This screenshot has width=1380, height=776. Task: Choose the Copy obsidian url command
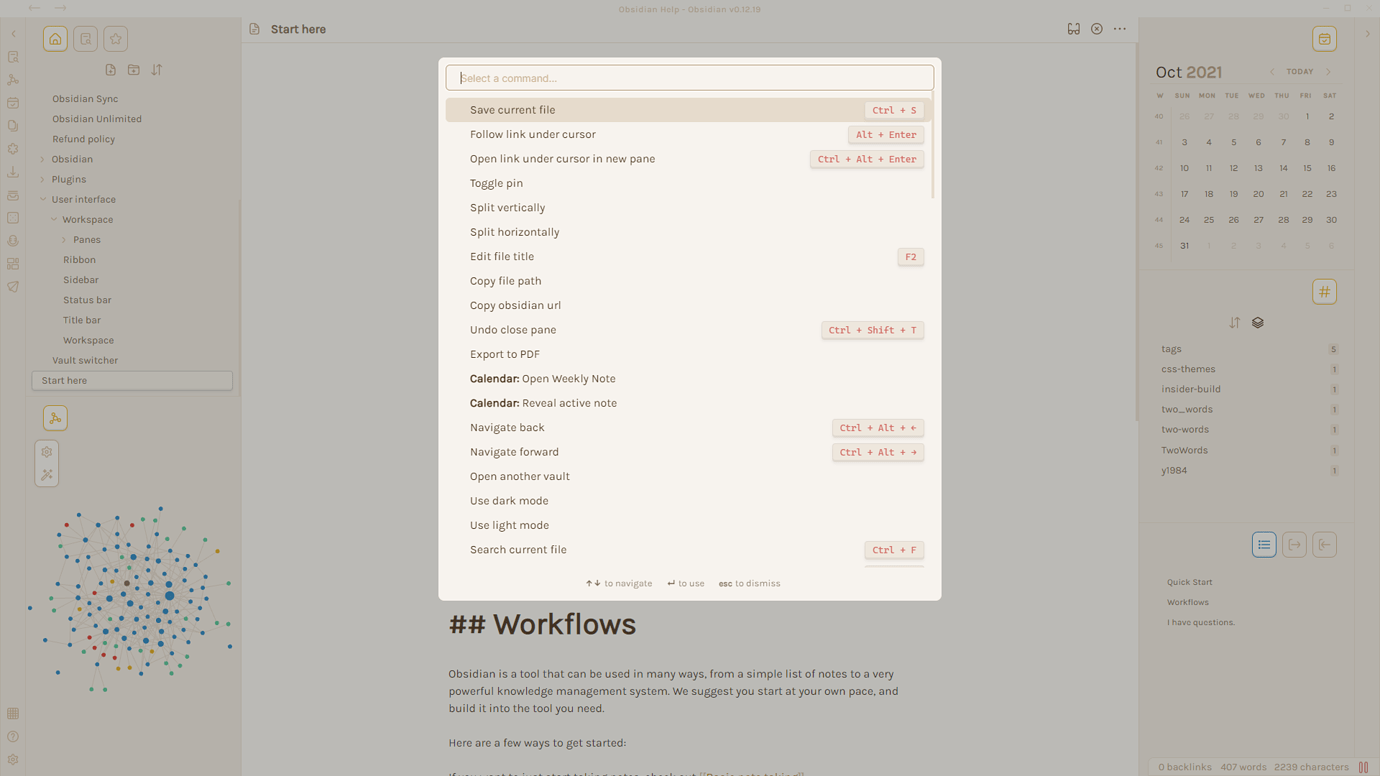point(688,305)
